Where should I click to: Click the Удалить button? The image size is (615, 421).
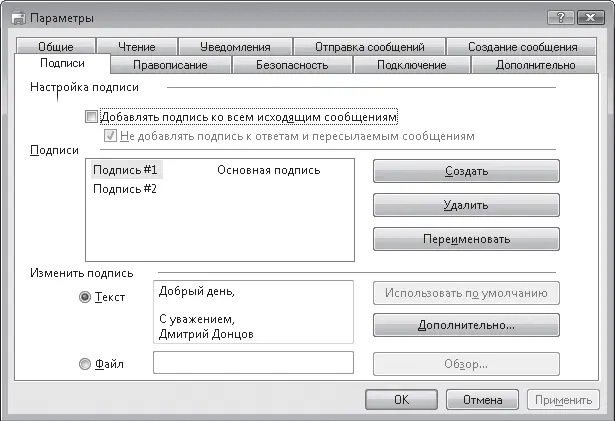(466, 205)
